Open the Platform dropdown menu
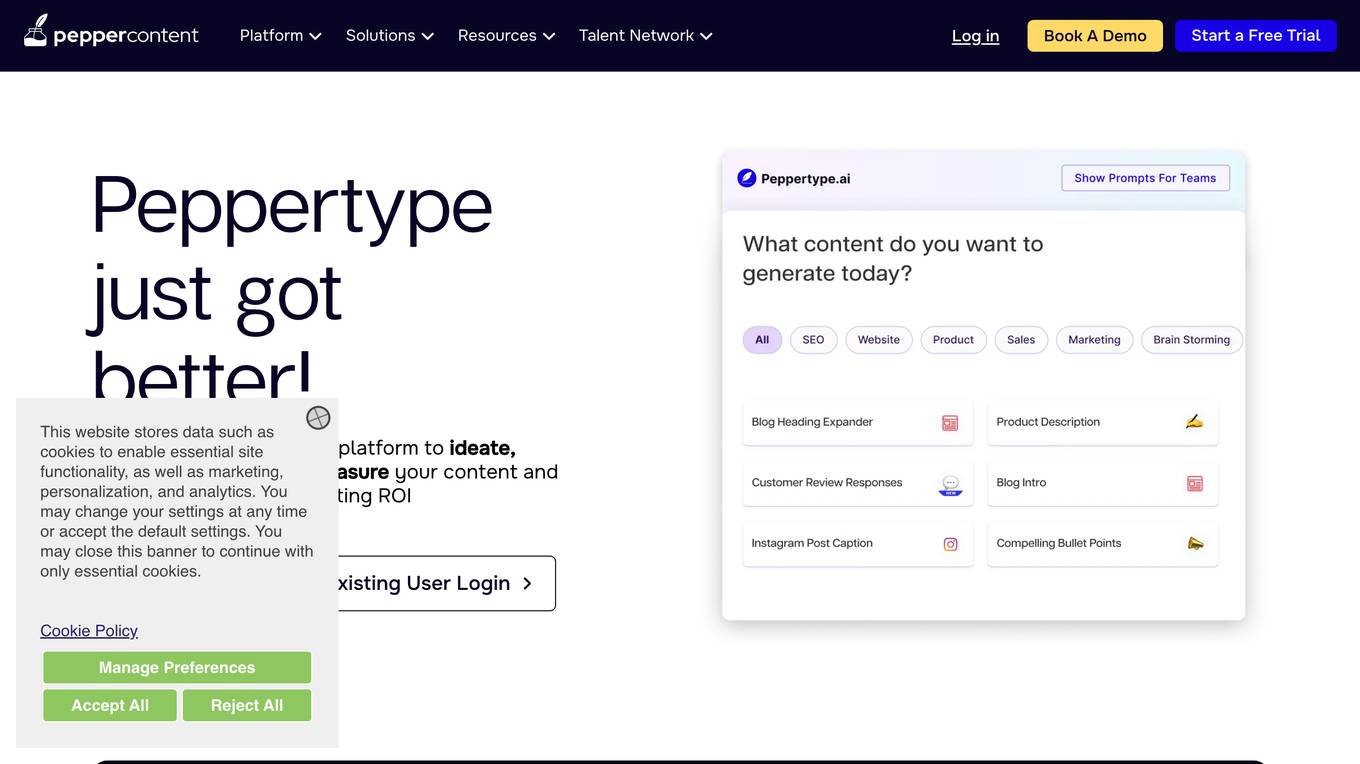Screen dimensions: 1360x764 tap(280, 35)
